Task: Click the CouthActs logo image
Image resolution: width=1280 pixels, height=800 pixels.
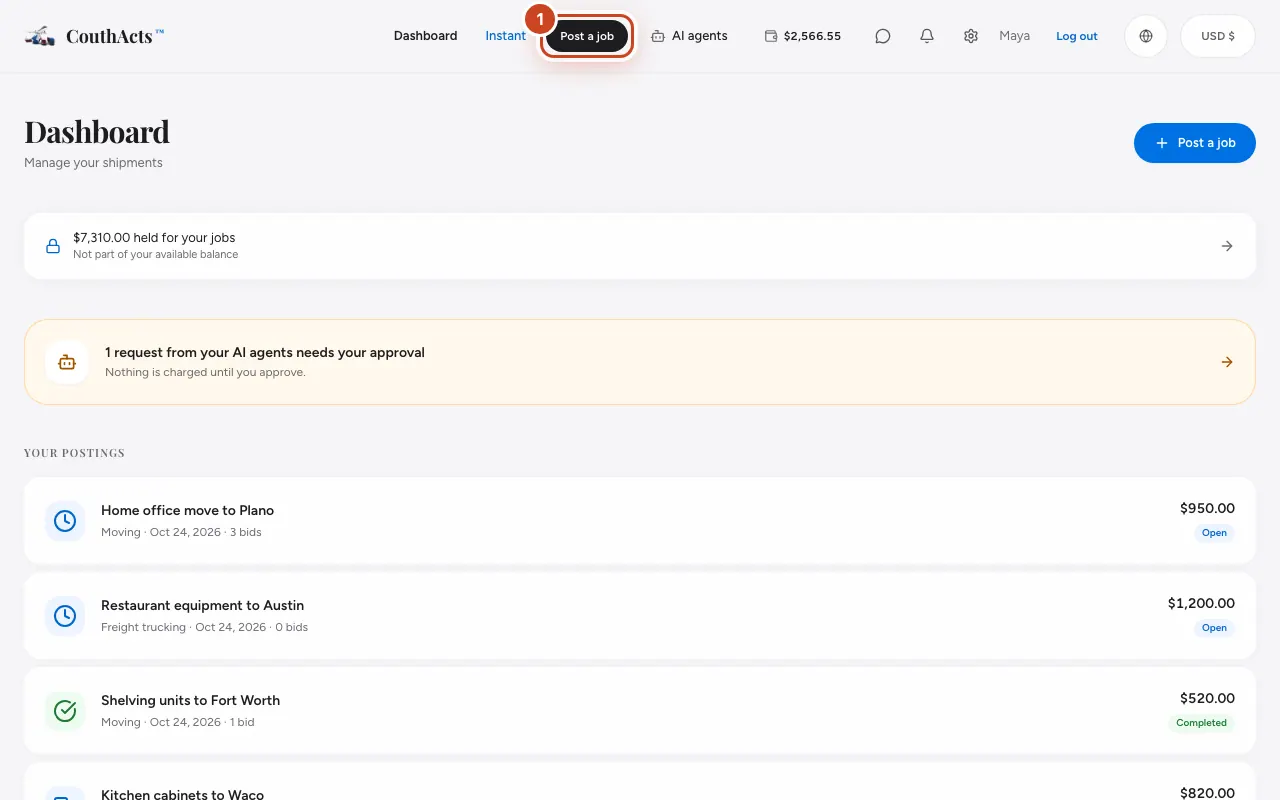Action: coord(40,36)
